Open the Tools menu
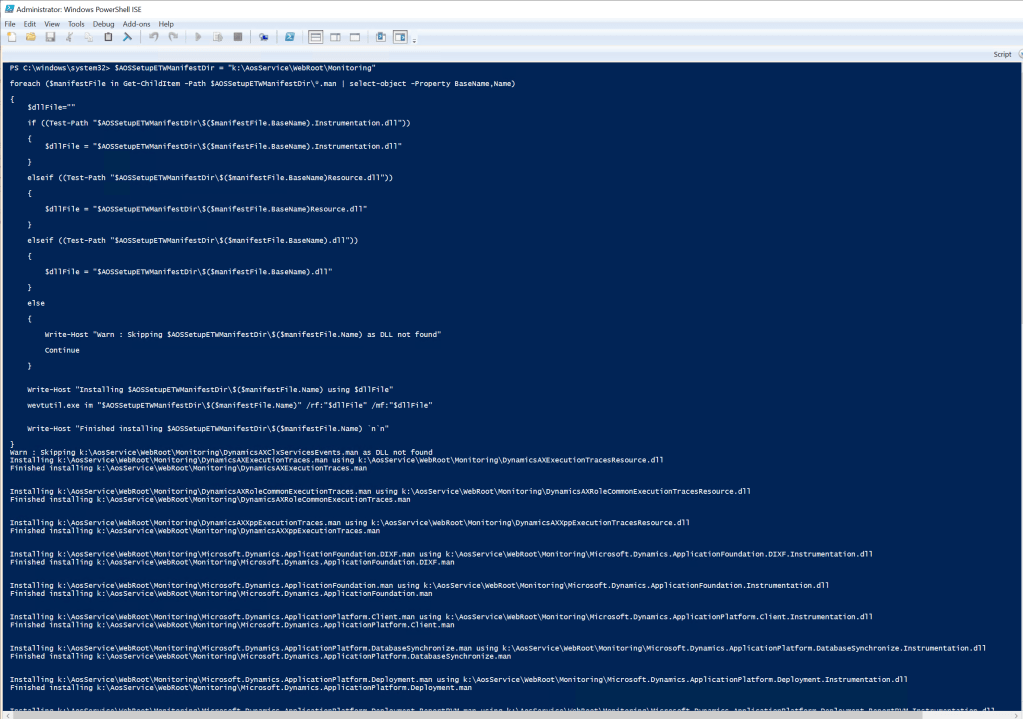Screen dimensions: 1023x719 76,23
